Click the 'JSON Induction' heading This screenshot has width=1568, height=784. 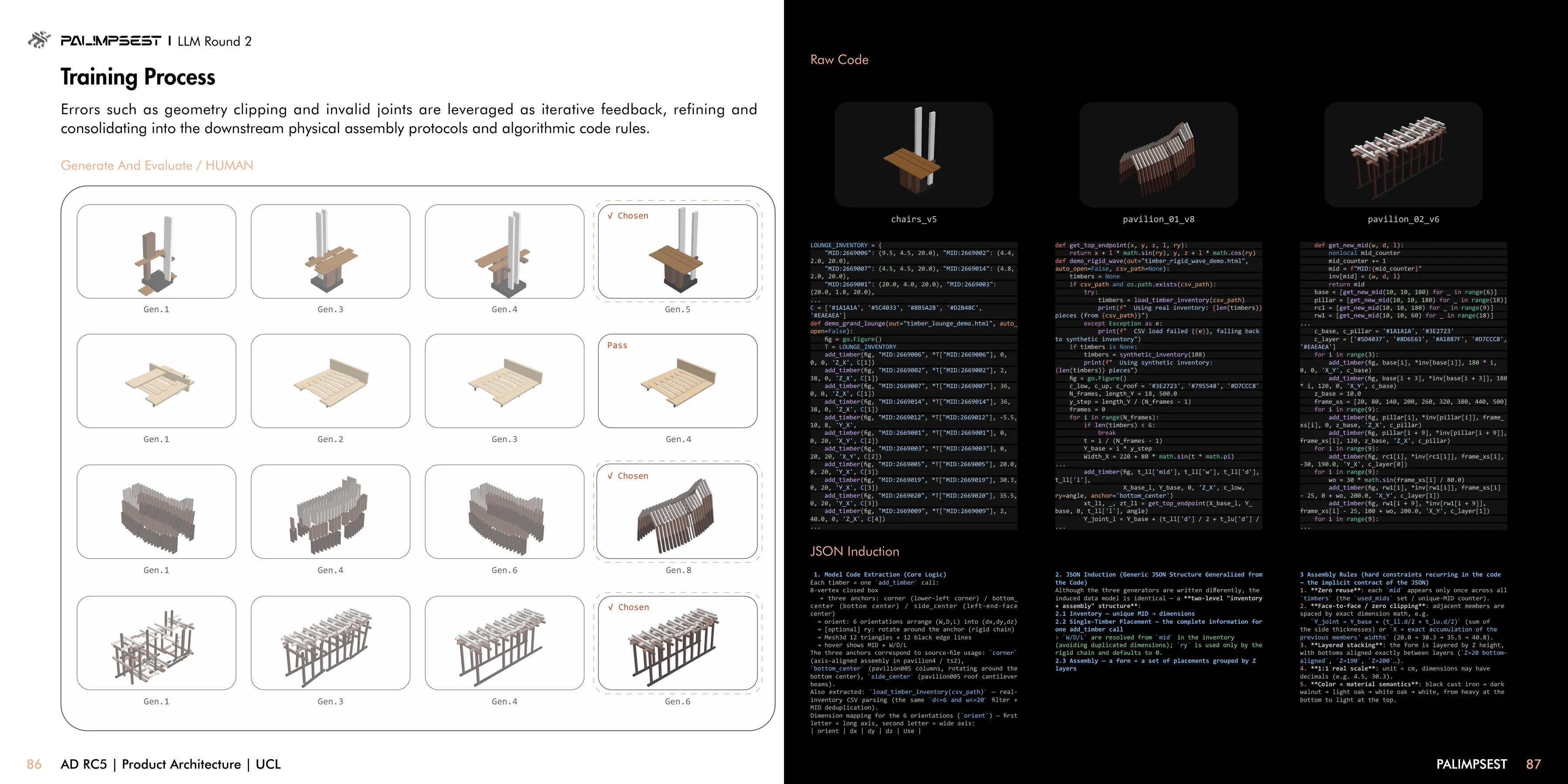point(855,551)
